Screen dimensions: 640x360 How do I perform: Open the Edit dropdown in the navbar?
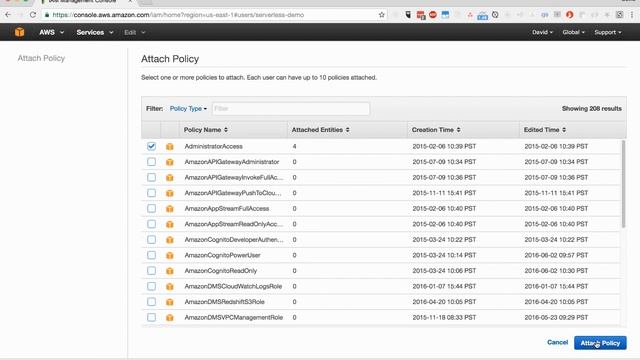(x=135, y=32)
